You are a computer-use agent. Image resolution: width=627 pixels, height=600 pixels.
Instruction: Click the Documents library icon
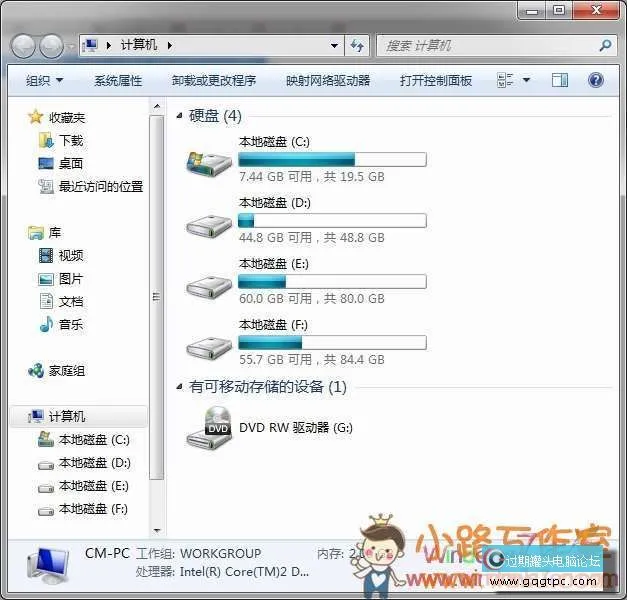pos(46,301)
